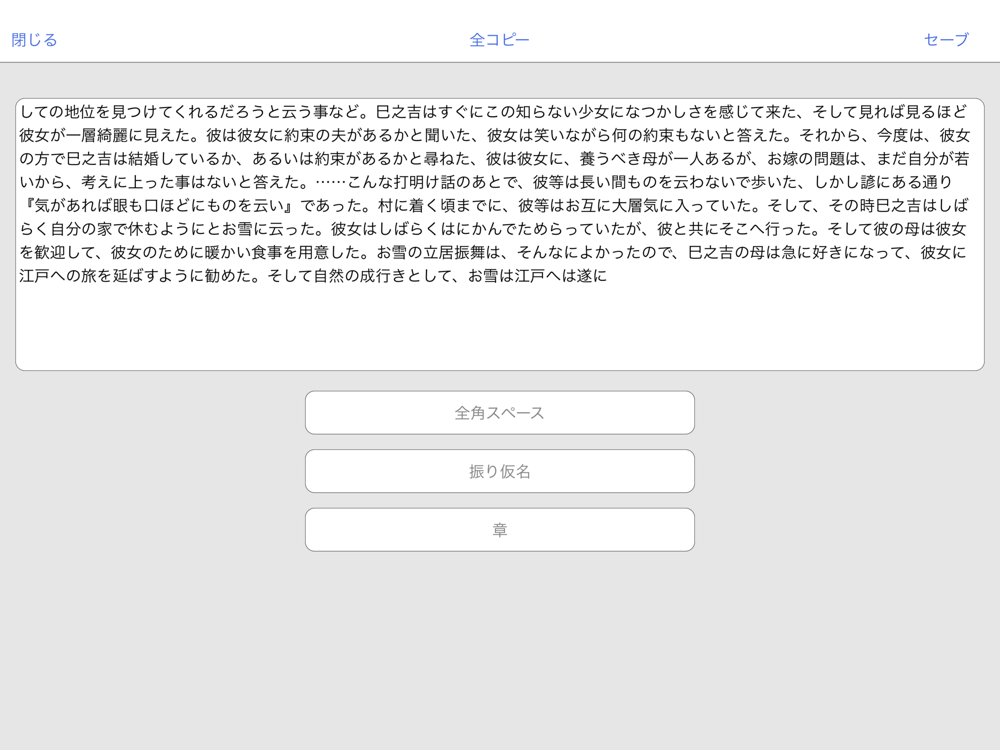Click the first line starting しての地位を見つけて
1000x750 pixels.
pos(493,112)
